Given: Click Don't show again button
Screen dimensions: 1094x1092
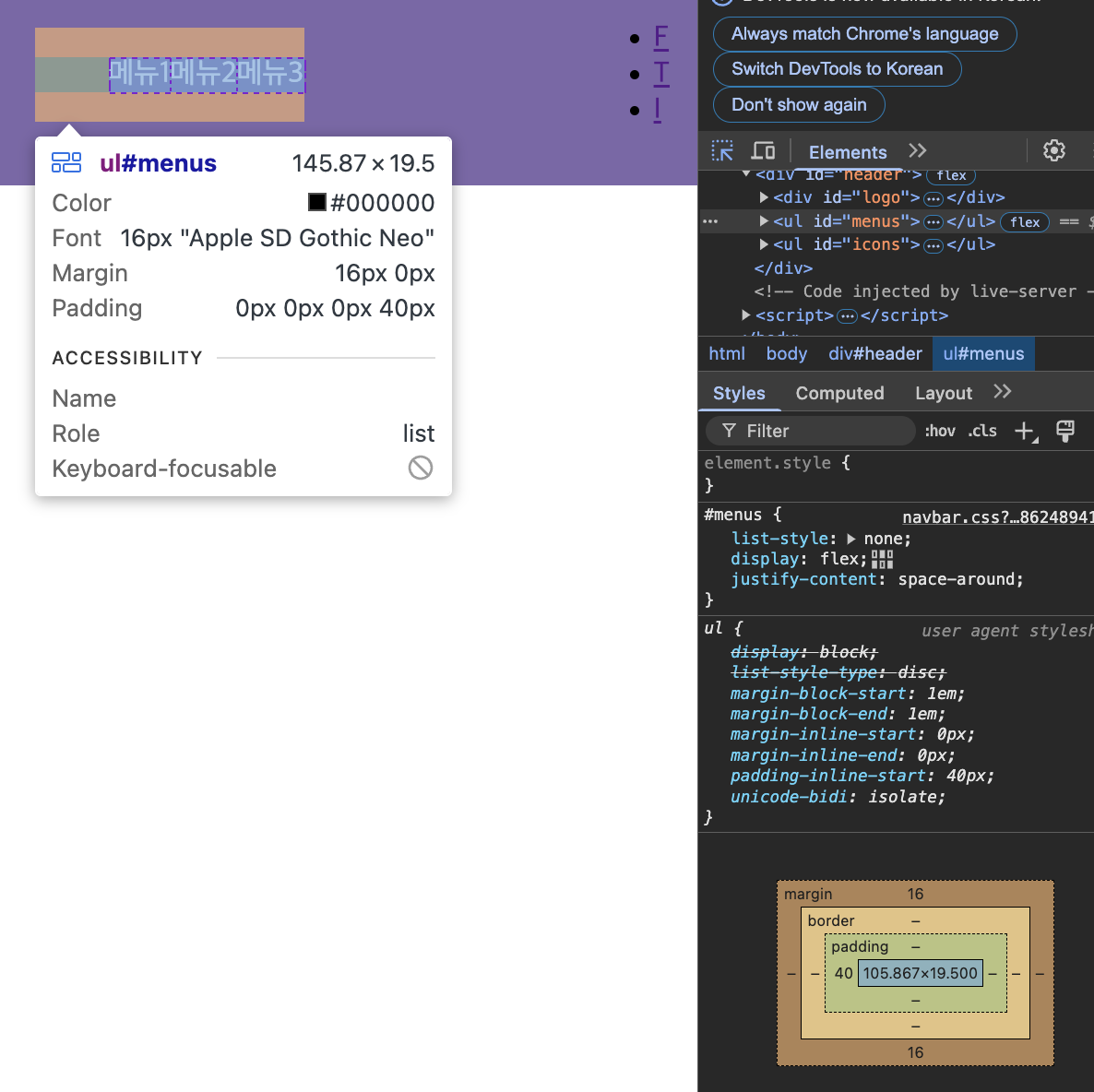Looking at the screenshot, I should click(x=799, y=104).
